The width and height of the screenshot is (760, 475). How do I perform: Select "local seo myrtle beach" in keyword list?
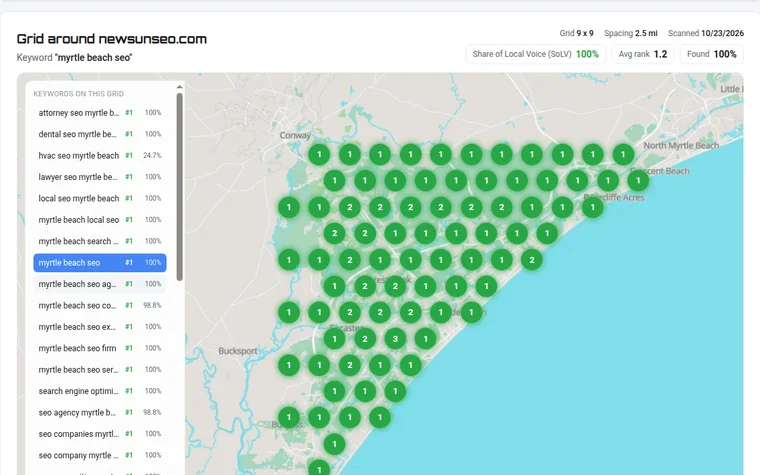100,198
